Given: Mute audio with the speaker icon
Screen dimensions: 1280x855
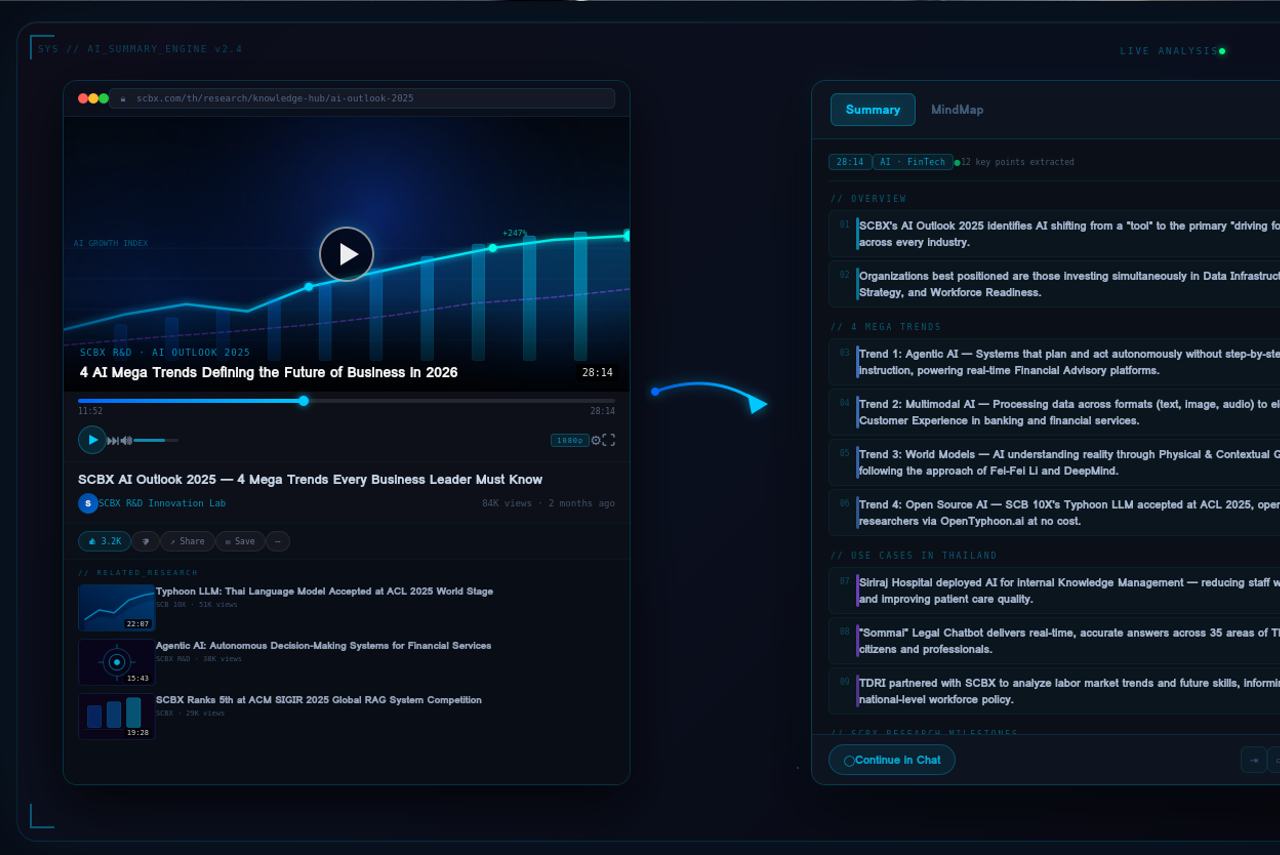Looking at the screenshot, I should (126, 440).
